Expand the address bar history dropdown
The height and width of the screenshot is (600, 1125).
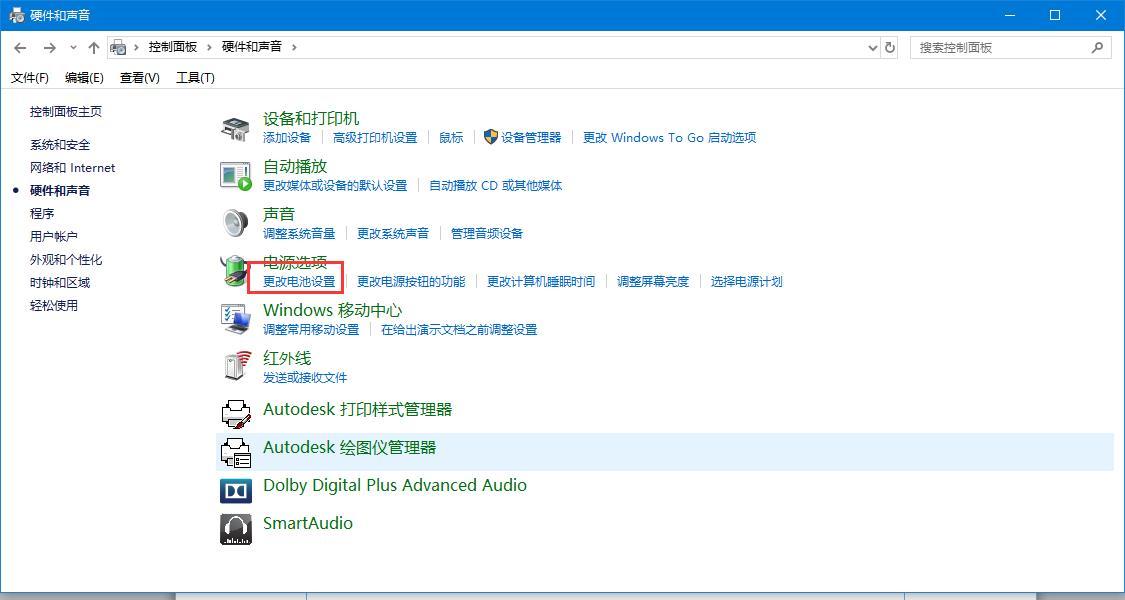tap(872, 47)
